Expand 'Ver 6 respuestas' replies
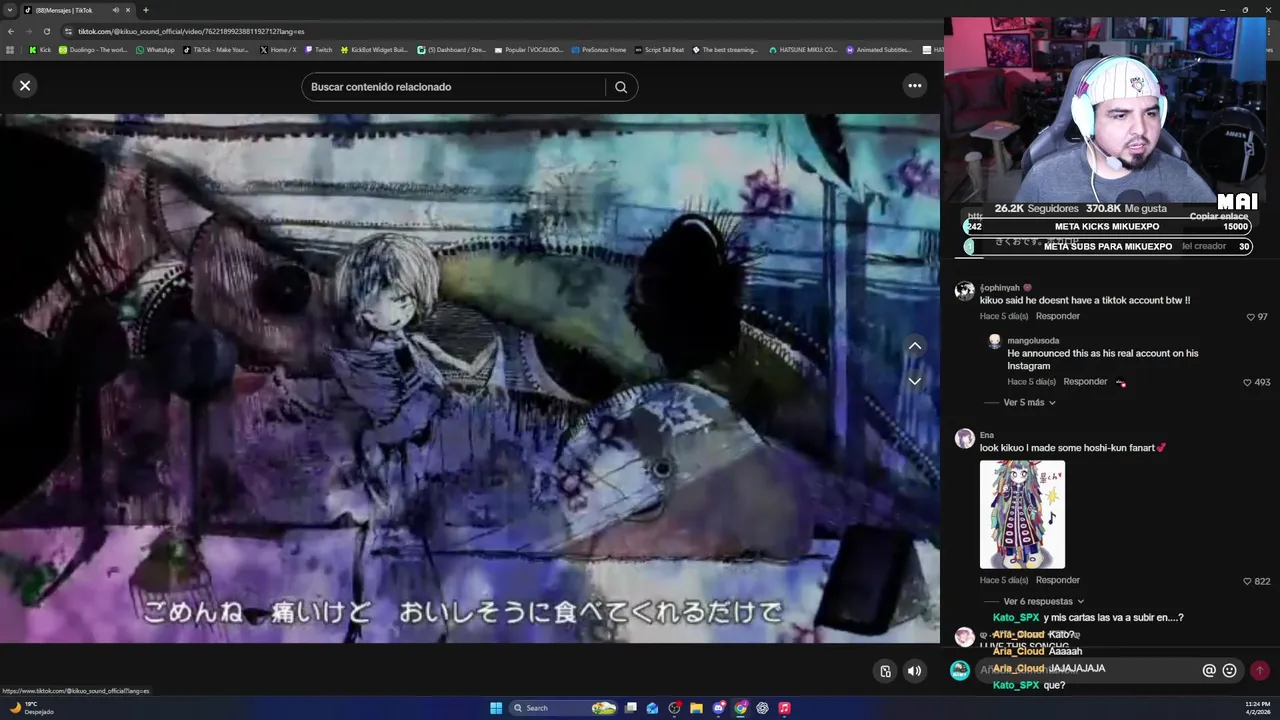This screenshot has height=720, width=1280. point(1044,601)
